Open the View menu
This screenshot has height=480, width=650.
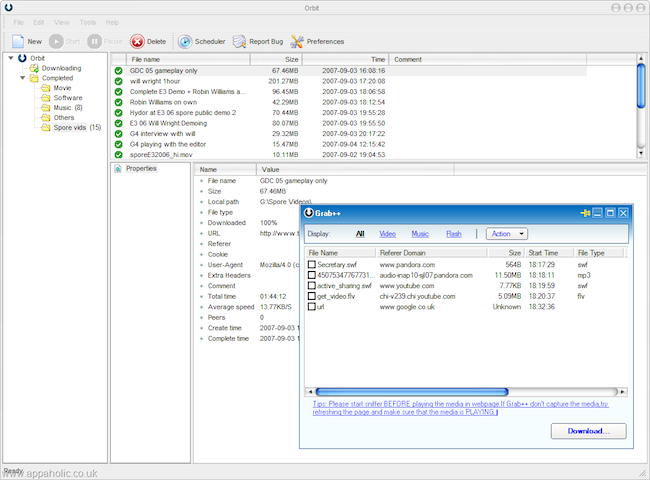62,22
